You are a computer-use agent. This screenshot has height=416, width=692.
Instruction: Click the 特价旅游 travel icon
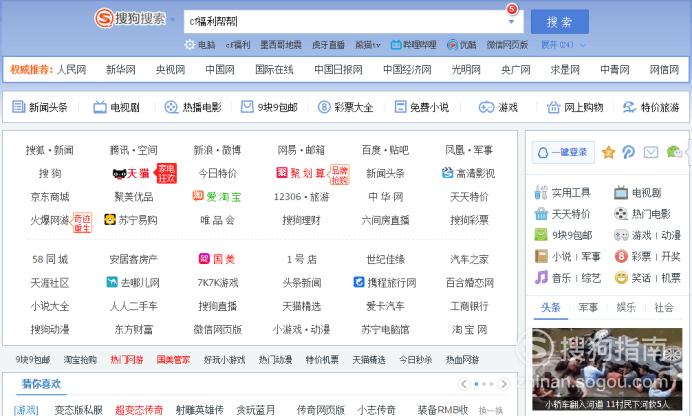click(x=629, y=107)
